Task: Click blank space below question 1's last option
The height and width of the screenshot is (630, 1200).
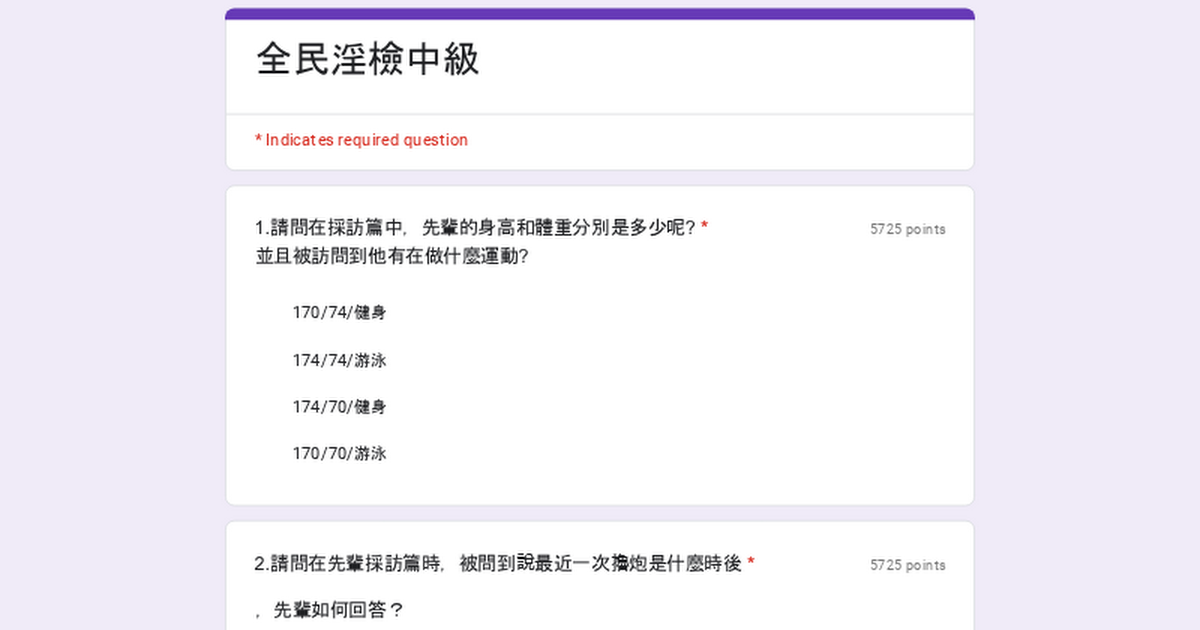Action: click(600, 487)
